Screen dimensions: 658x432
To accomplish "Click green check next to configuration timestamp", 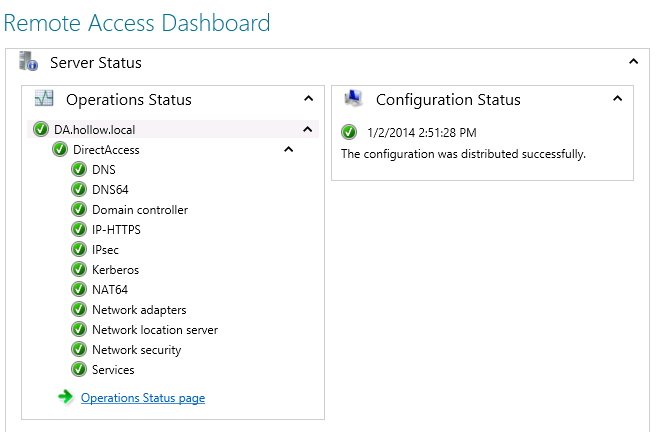I will (349, 132).
